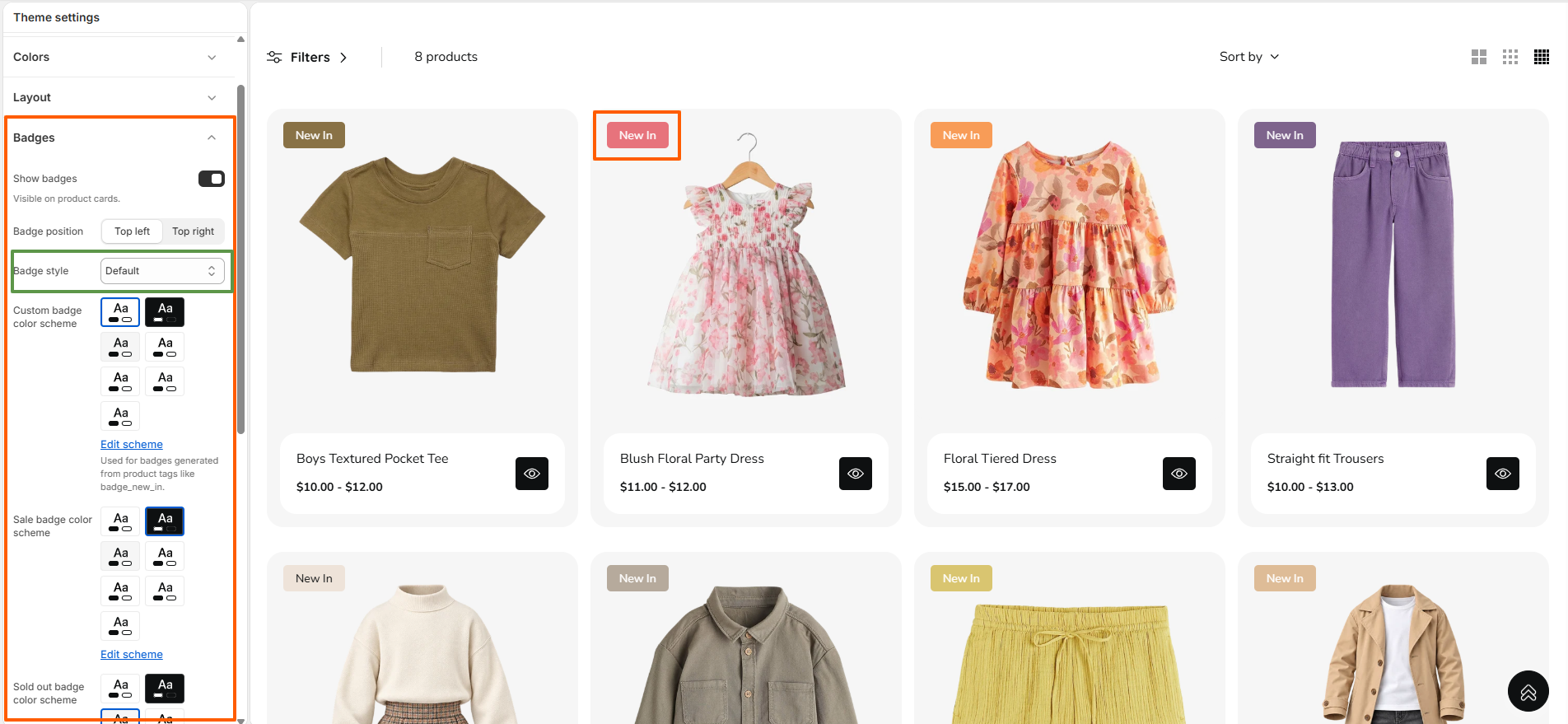Image resolution: width=1568 pixels, height=724 pixels.
Task: Open the Filters panel icon
Action: pos(274,57)
